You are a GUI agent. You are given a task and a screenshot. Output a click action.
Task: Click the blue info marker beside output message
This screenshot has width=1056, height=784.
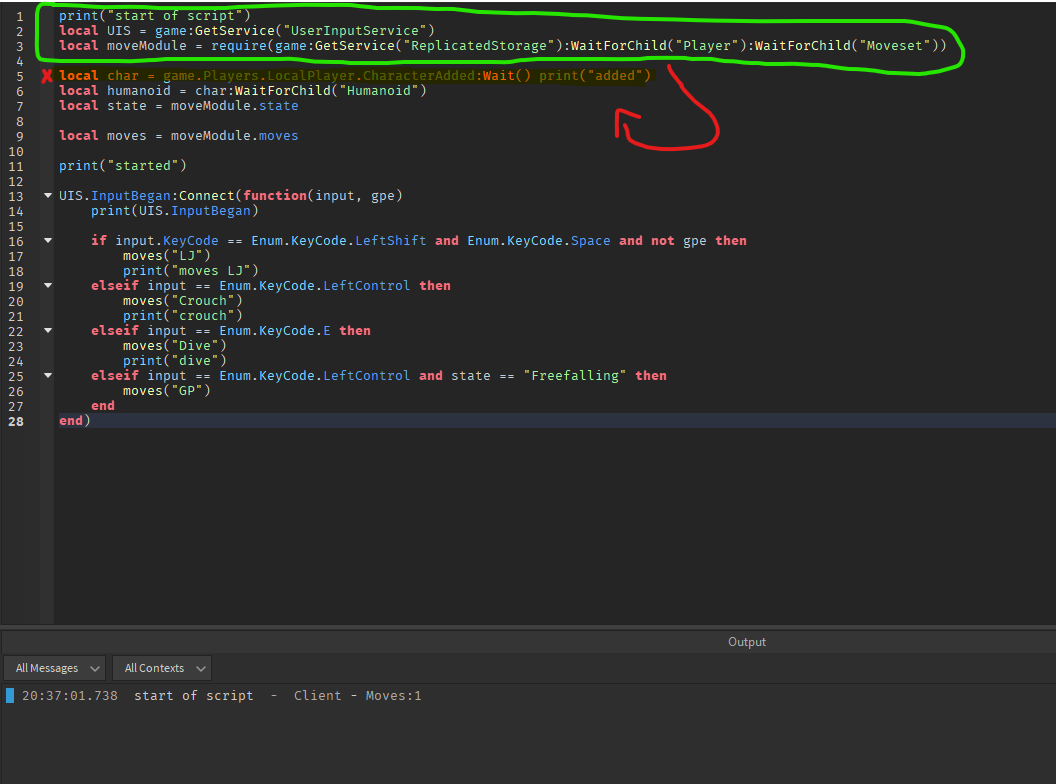(x=10, y=695)
